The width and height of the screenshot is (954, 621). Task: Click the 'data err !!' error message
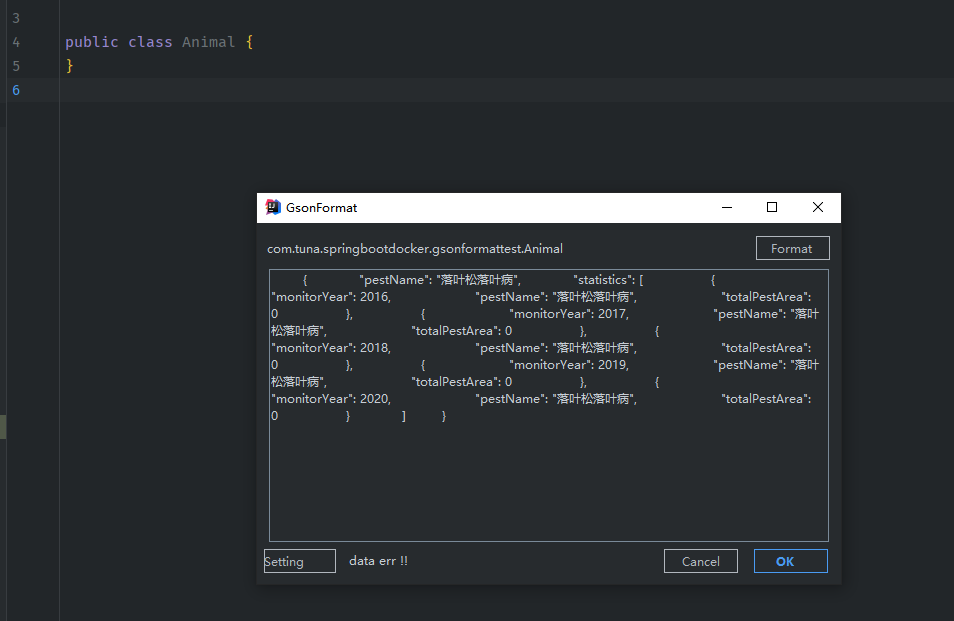(378, 561)
